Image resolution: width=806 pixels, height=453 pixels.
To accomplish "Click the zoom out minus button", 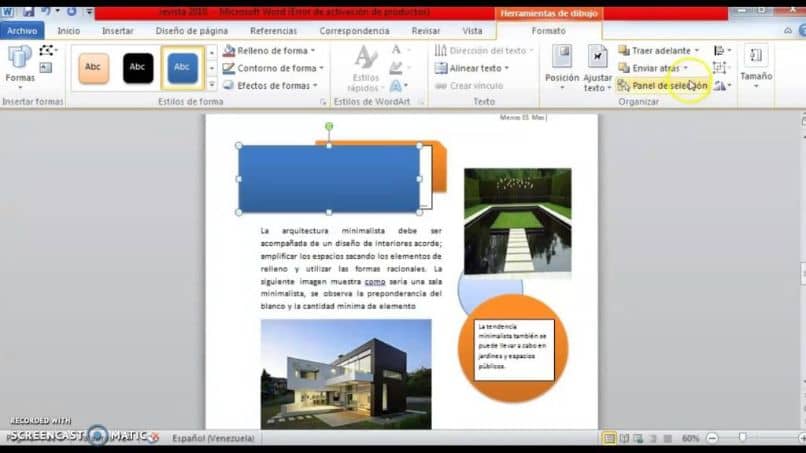I will click(712, 438).
